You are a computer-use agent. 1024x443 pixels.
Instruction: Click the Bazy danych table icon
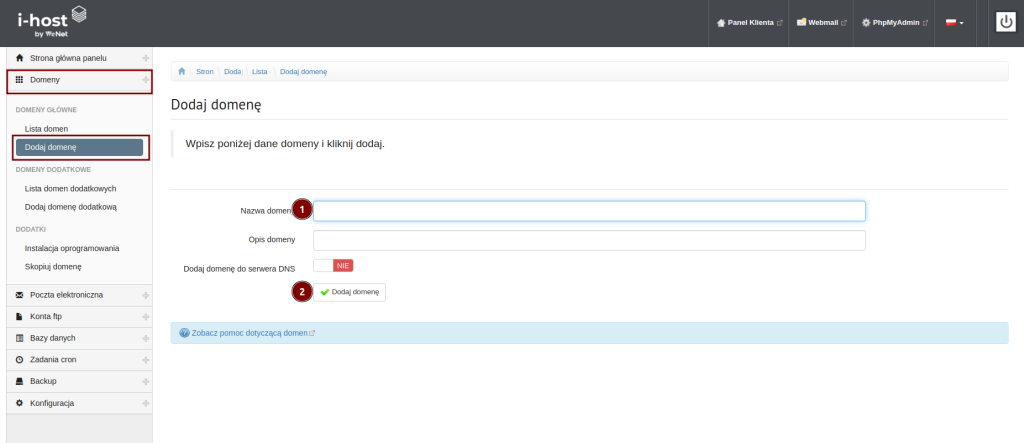tap(19, 338)
